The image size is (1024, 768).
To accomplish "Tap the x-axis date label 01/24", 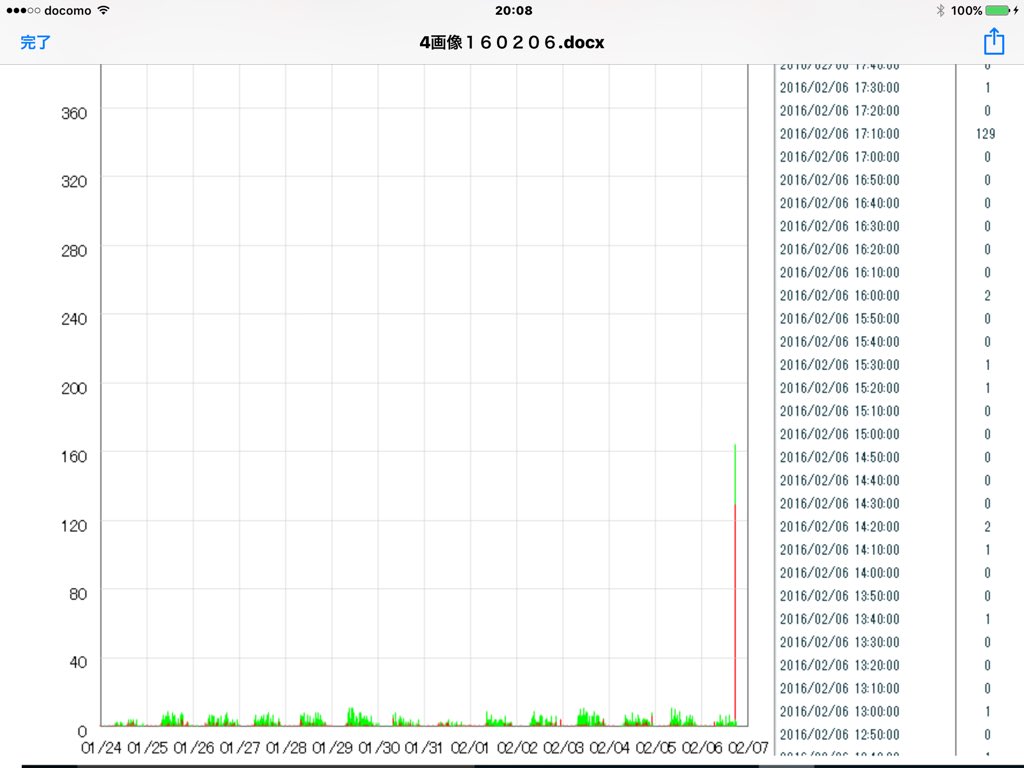I will pos(101,748).
